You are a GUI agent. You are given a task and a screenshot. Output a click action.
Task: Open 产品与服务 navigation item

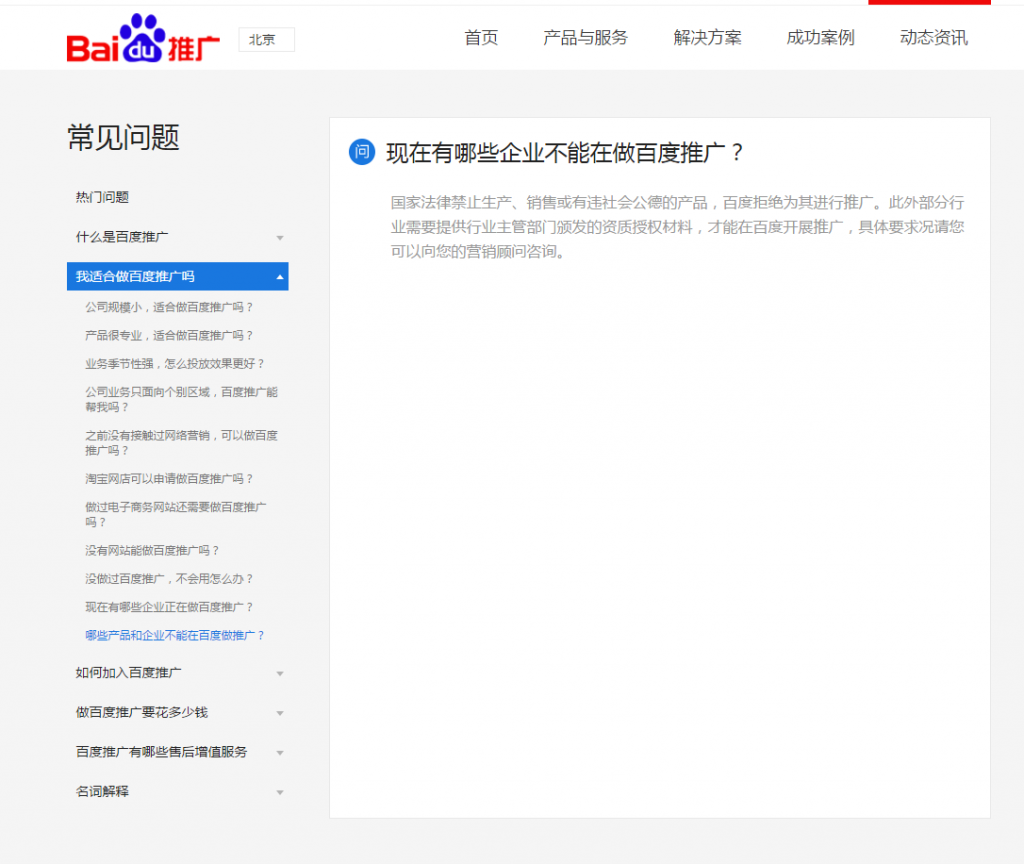(x=585, y=38)
